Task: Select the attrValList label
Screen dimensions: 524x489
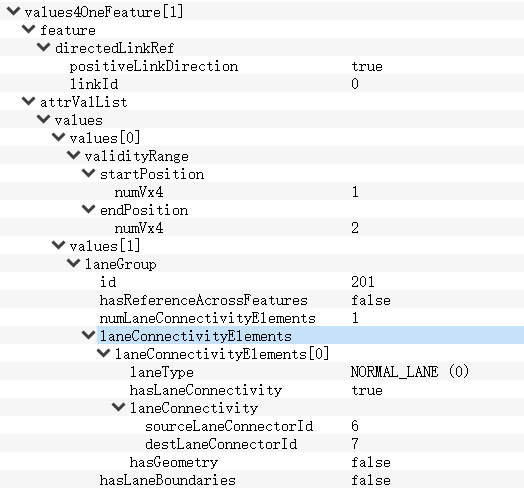Action: pyautogui.click(x=84, y=102)
